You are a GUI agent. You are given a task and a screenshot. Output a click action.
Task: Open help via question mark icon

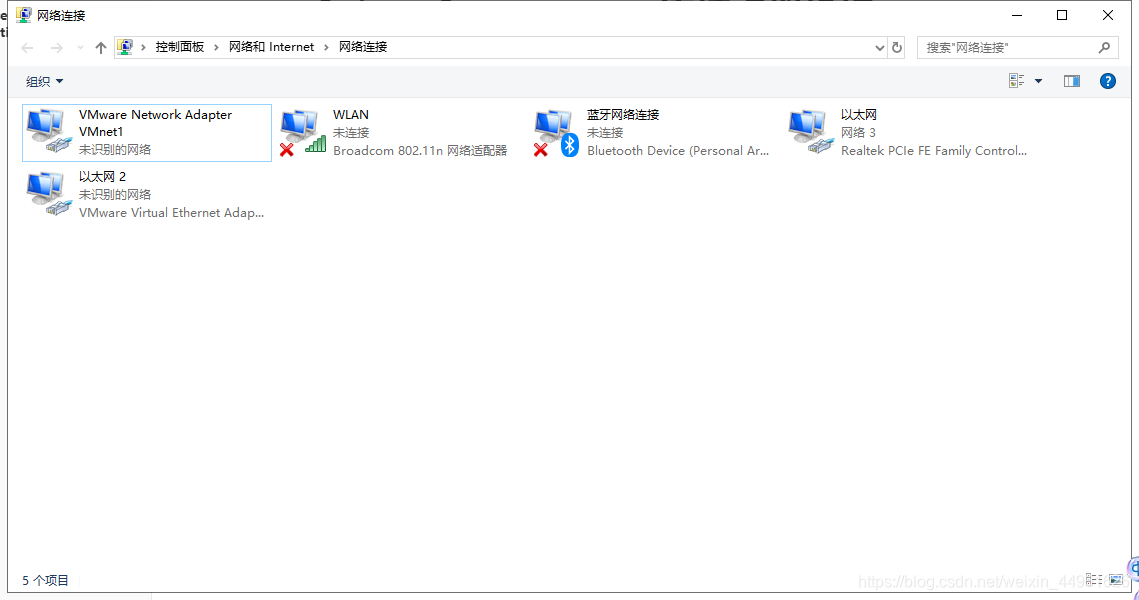point(1107,81)
